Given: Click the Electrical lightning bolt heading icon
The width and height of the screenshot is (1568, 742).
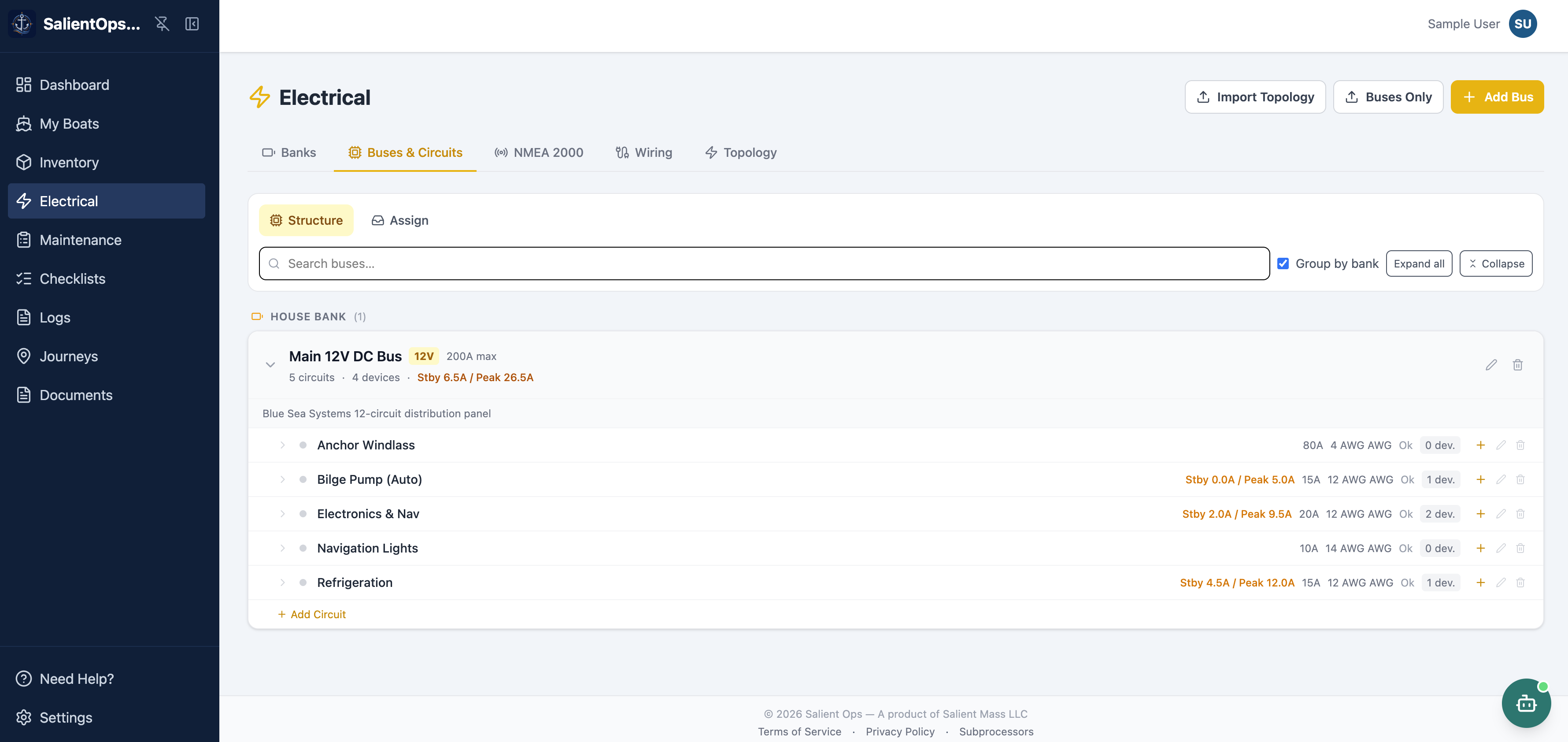Looking at the screenshot, I should (260, 97).
